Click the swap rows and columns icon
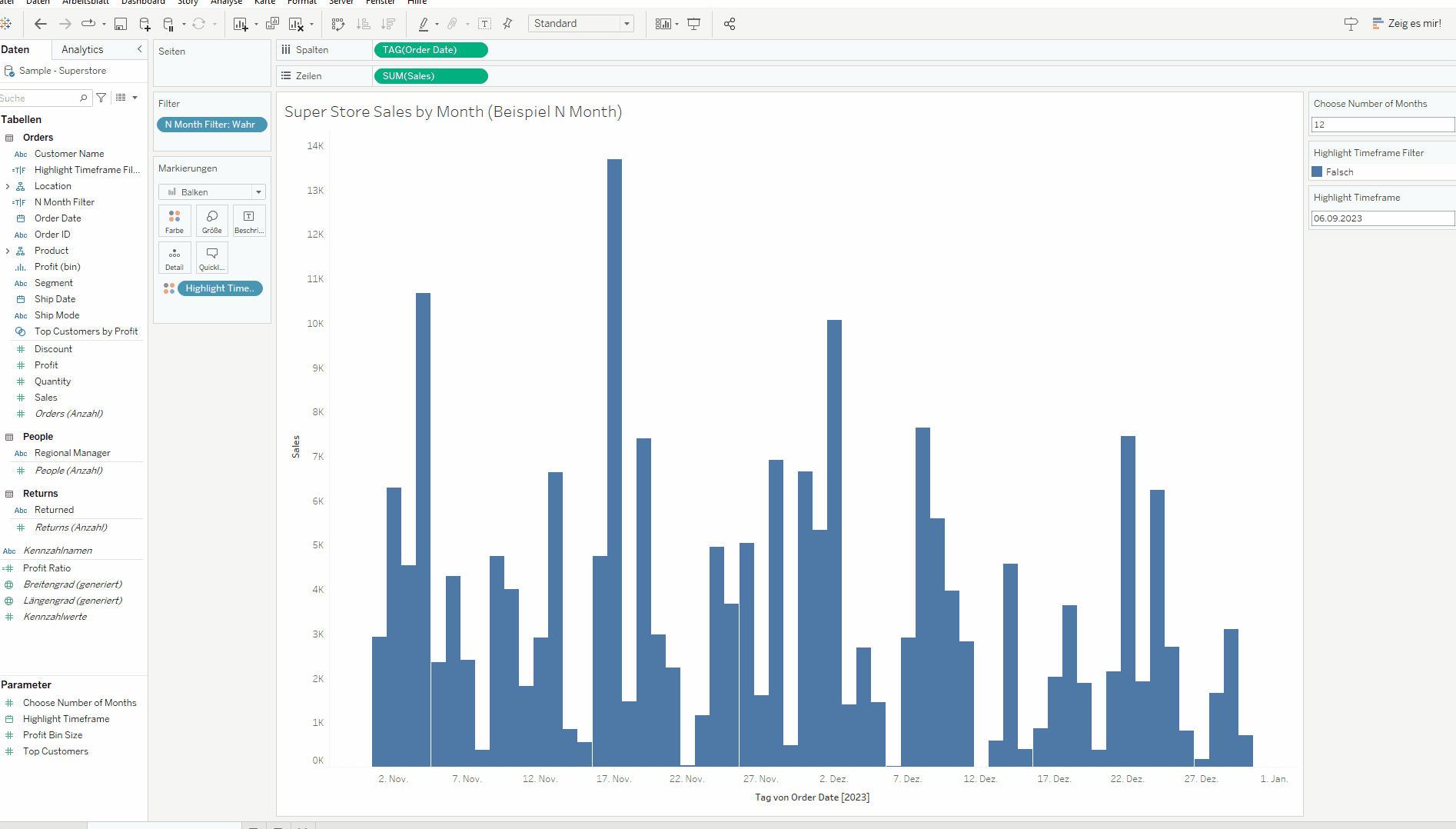Viewport: 1456px width, 829px height. pos(338,24)
